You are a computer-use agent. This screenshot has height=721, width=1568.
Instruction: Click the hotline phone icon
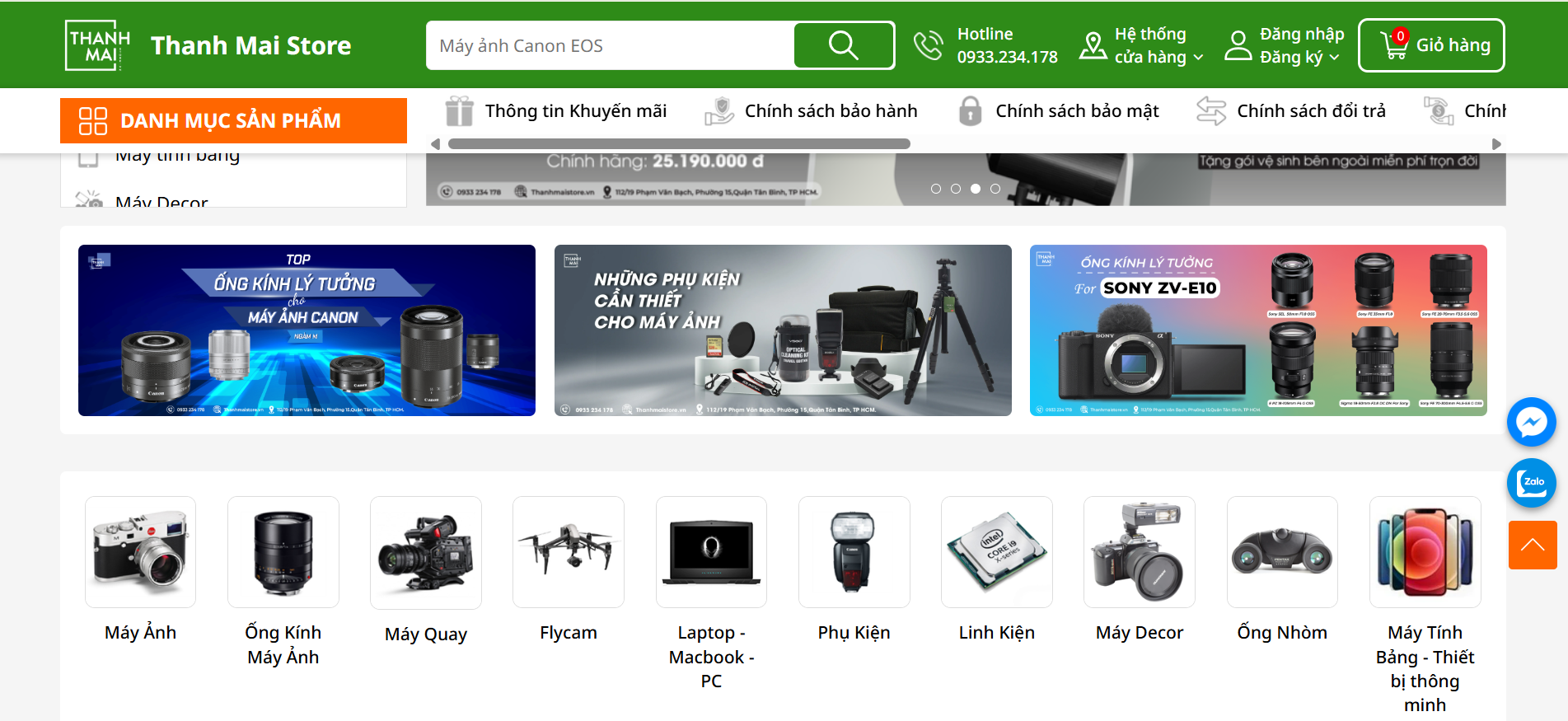(x=929, y=45)
